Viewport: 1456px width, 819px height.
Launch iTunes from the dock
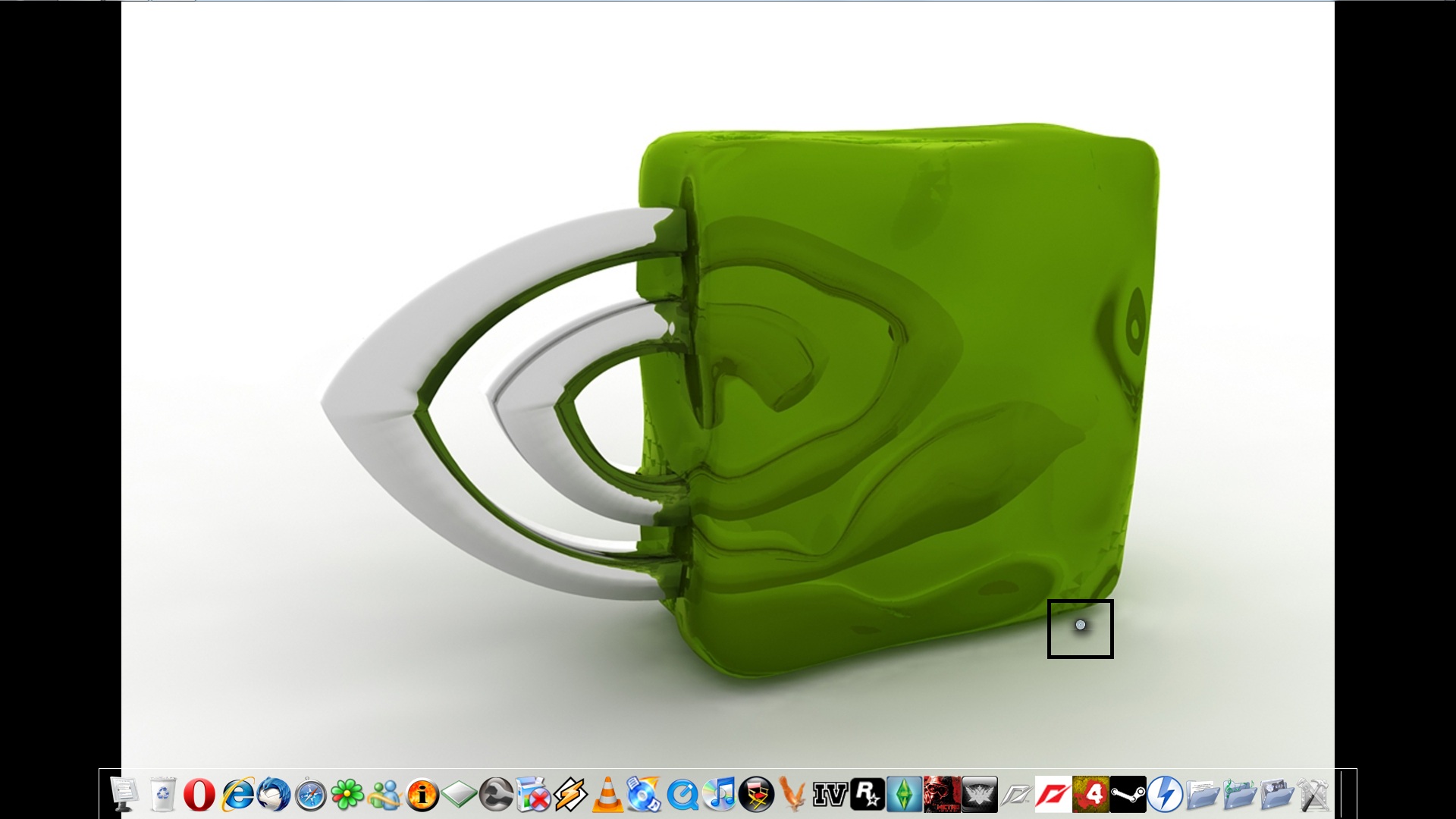(719, 794)
